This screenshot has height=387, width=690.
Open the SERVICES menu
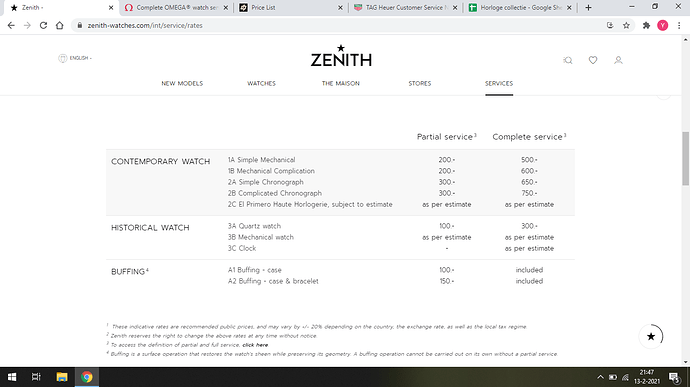pos(499,83)
